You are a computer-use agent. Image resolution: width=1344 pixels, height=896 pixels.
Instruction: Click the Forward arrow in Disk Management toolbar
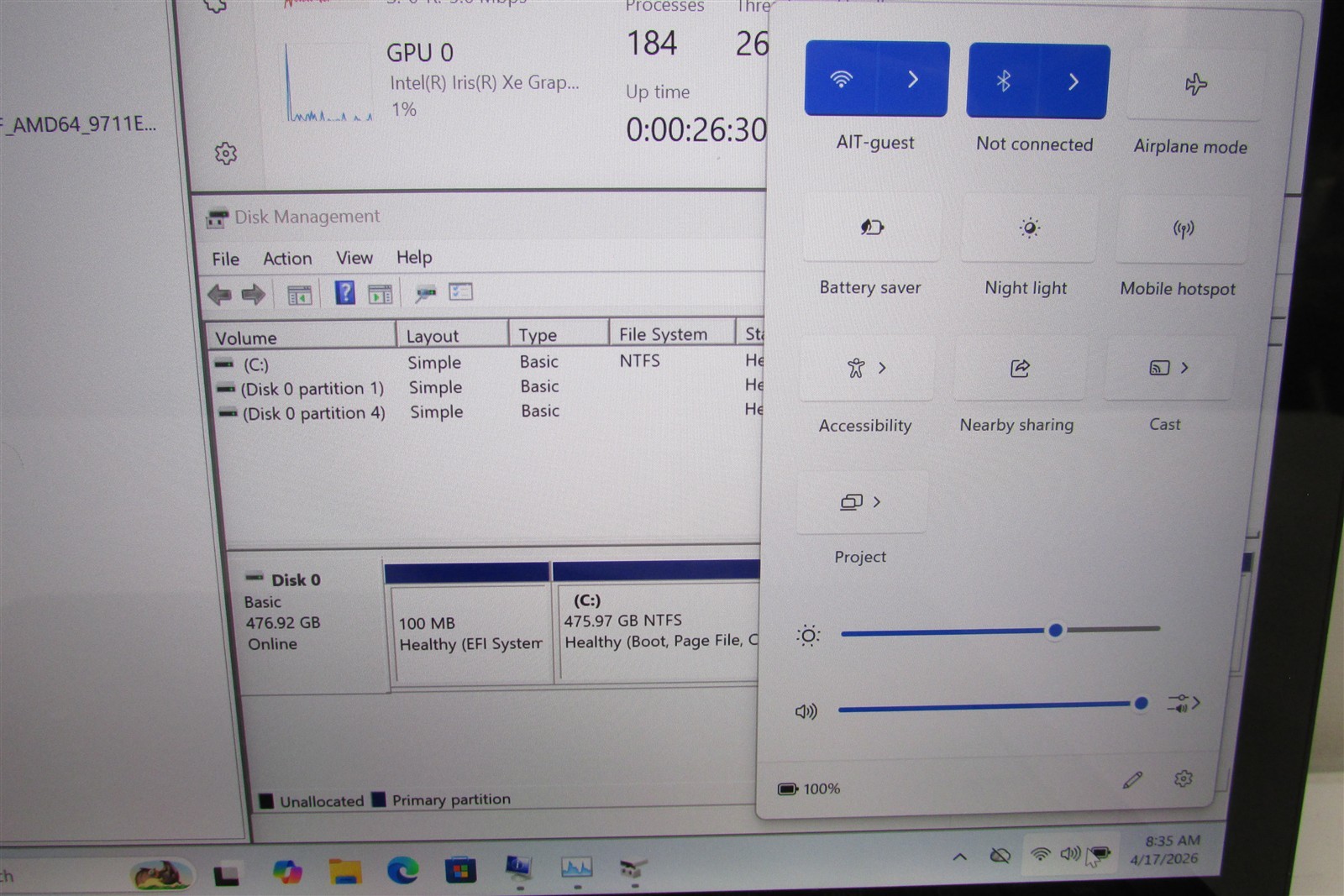tap(253, 294)
